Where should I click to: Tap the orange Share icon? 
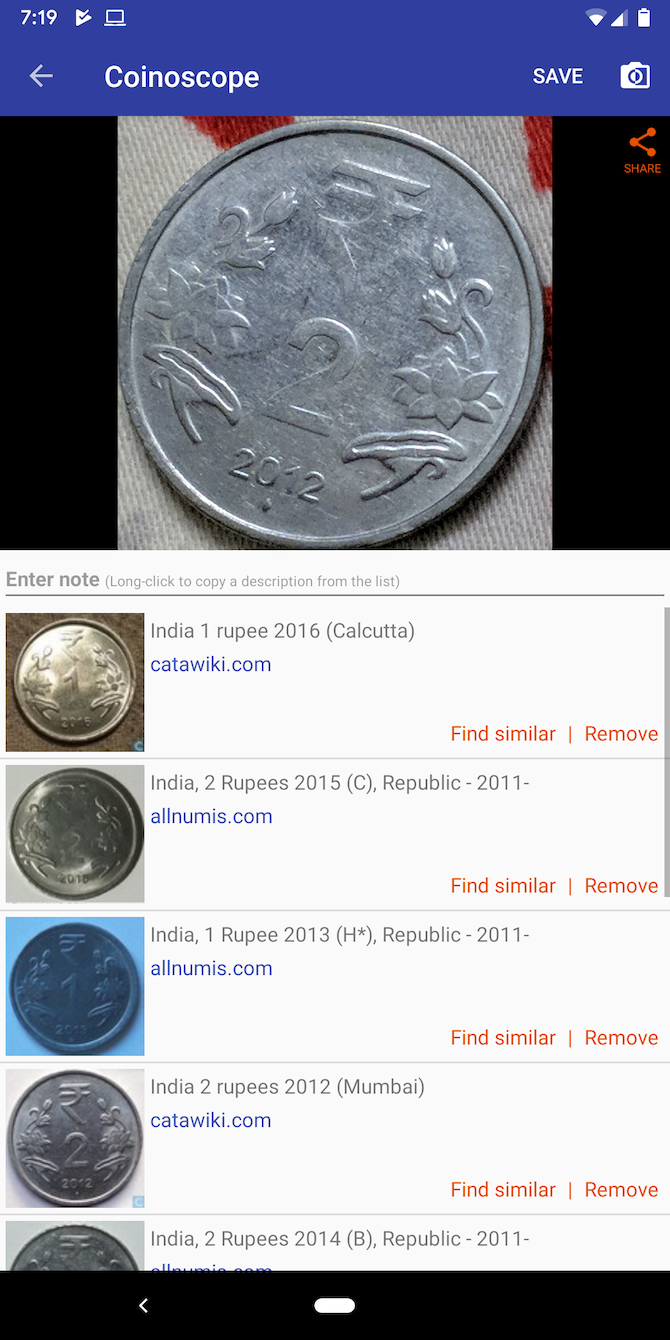pos(642,151)
